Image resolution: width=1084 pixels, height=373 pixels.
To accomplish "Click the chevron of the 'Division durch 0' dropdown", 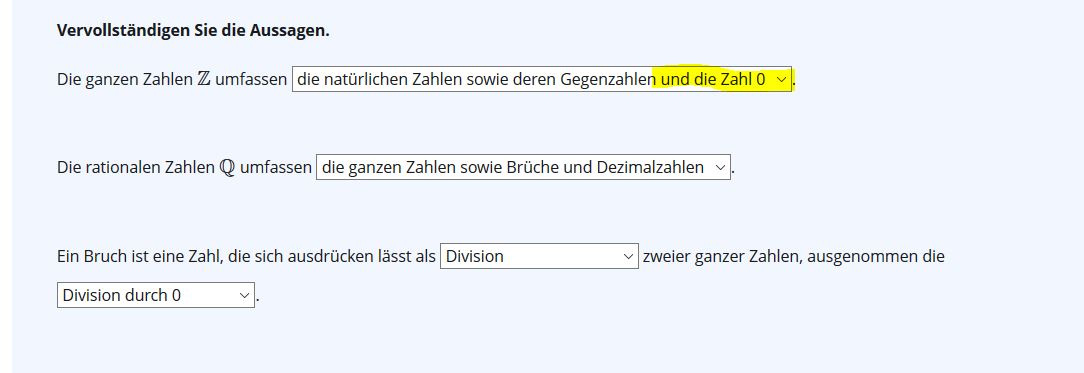I will click(244, 295).
